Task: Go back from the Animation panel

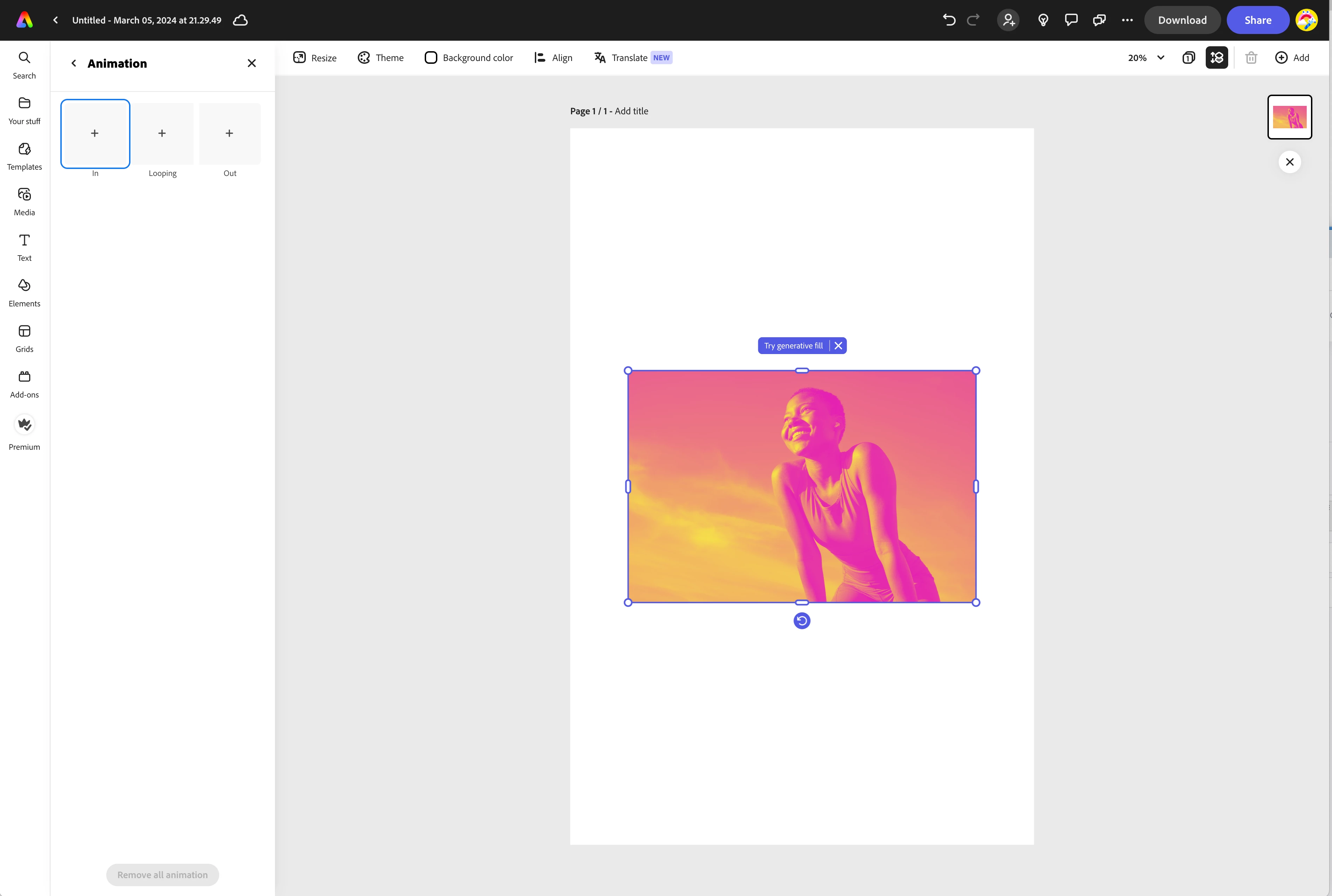Action: coord(74,63)
